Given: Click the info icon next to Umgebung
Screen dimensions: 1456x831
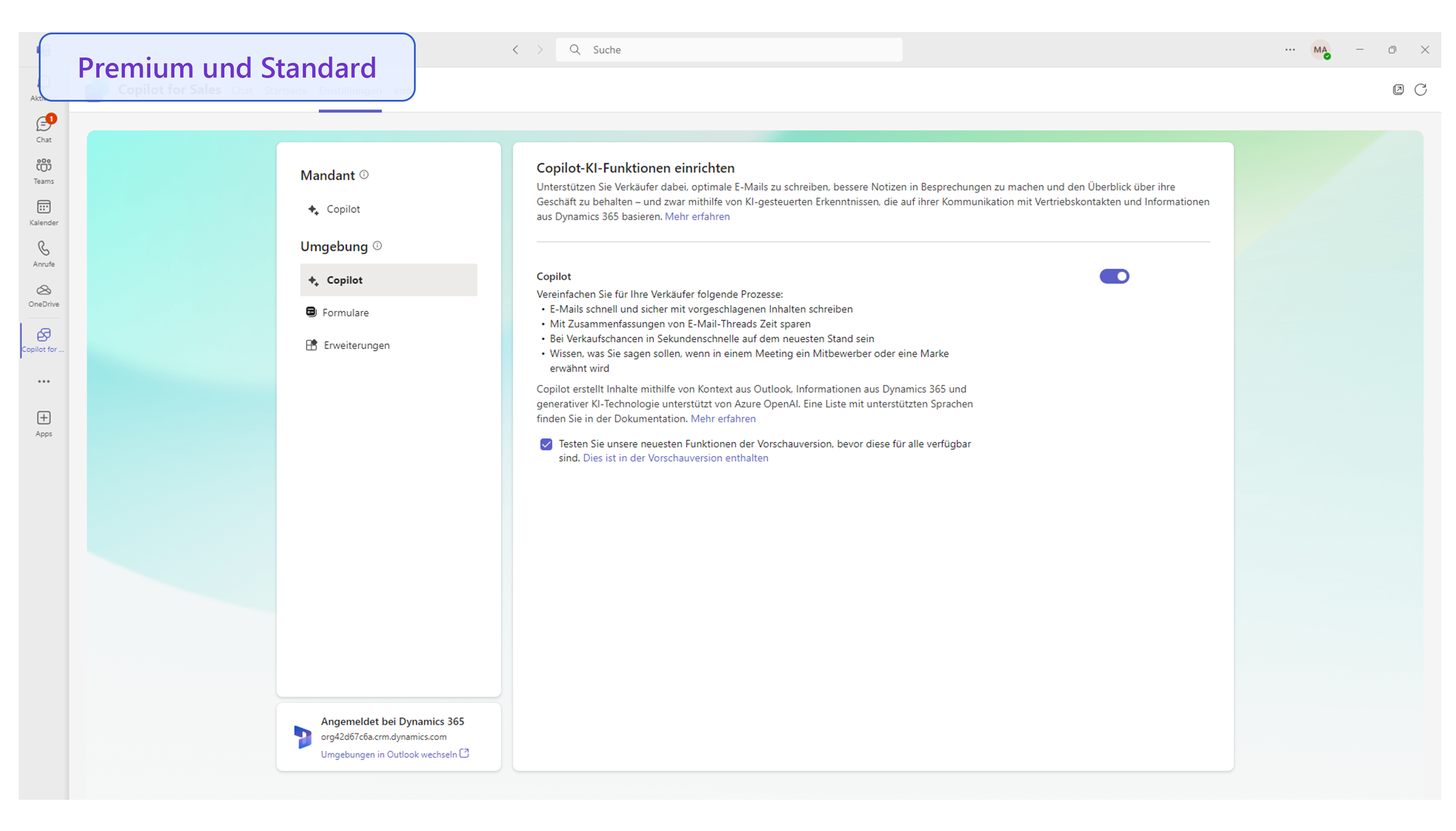Looking at the screenshot, I should pos(377,246).
